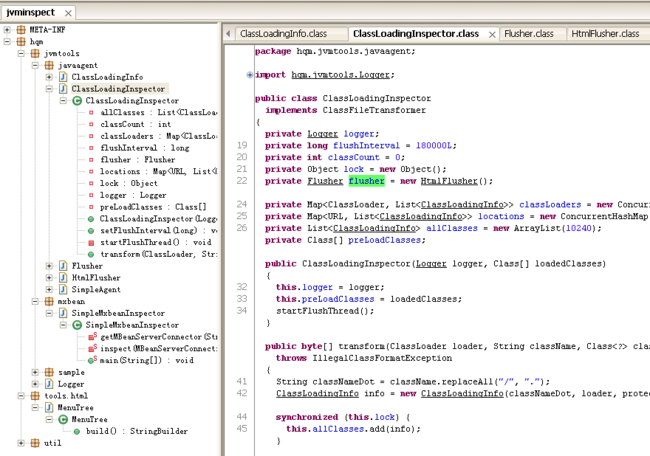The image size is (650, 456).
Task: Click the public method icon of setFlushInterval
Action: (91, 230)
